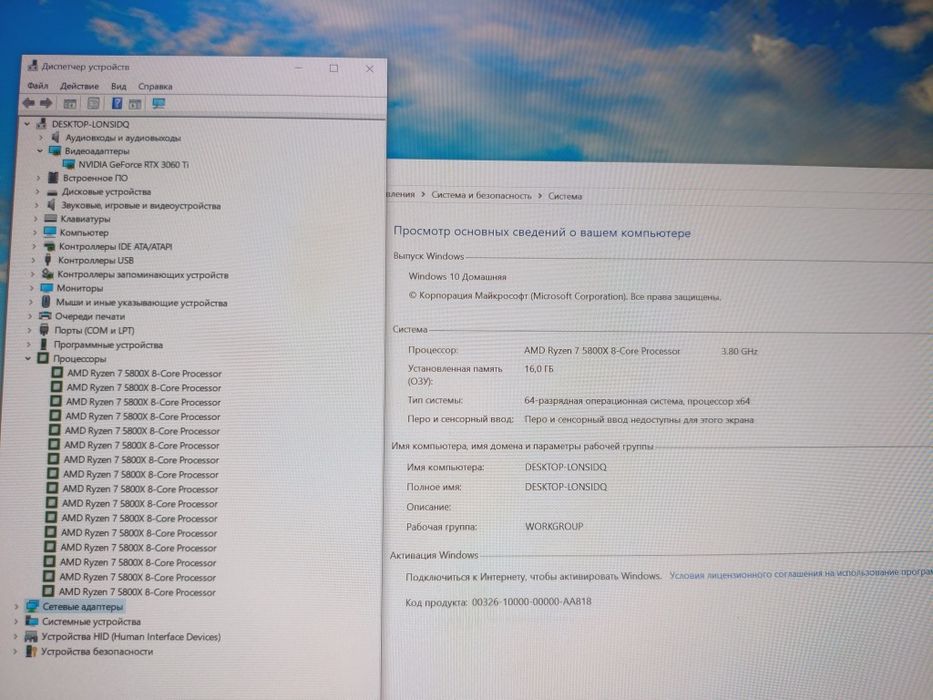Expand the Системные устройства arrow
This screenshot has width=933, height=700.
click(15, 621)
